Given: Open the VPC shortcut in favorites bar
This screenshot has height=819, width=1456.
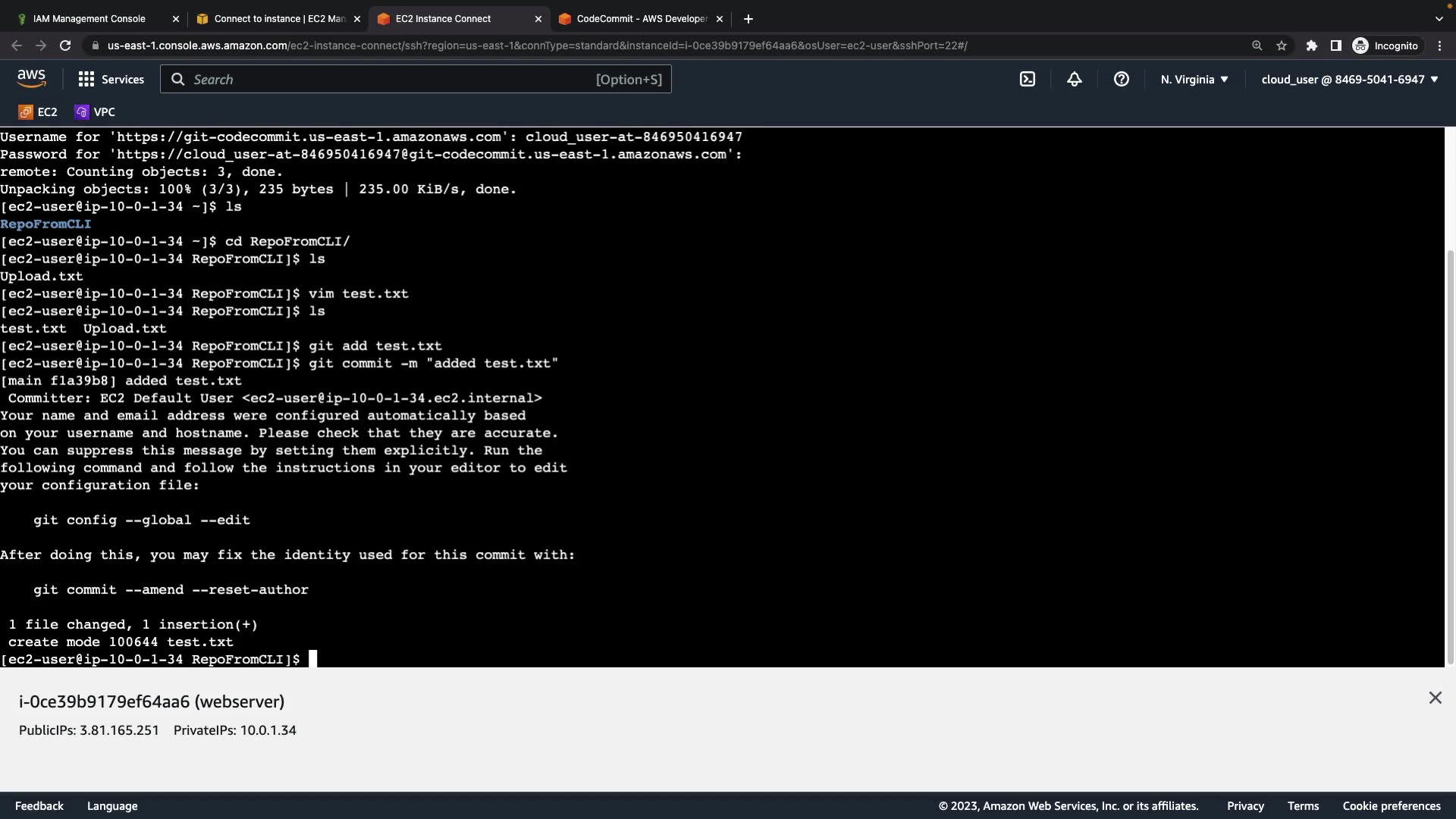Looking at the screenshot, I should pos(95,111).
